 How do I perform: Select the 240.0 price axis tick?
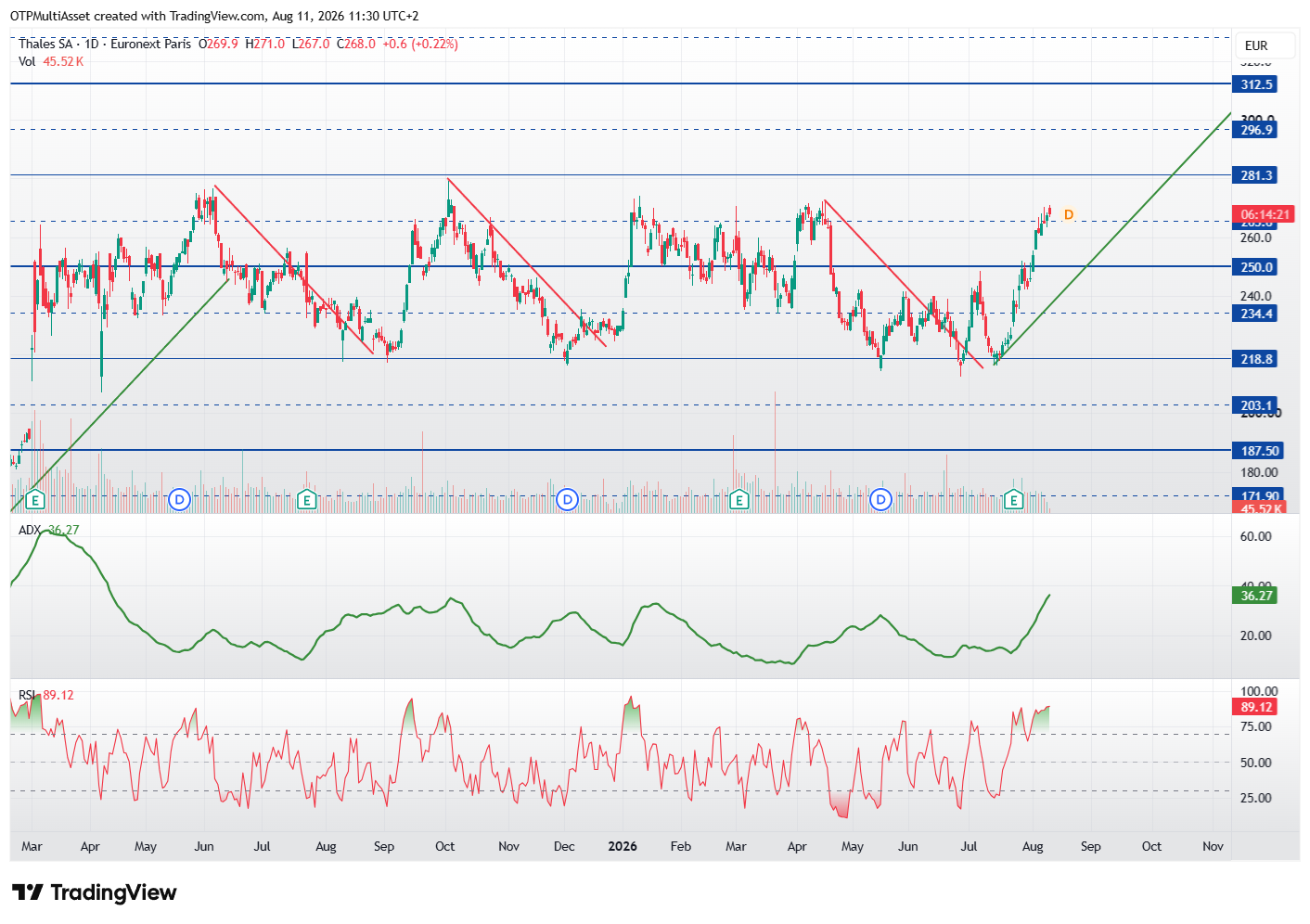[x=1256, y=296]
